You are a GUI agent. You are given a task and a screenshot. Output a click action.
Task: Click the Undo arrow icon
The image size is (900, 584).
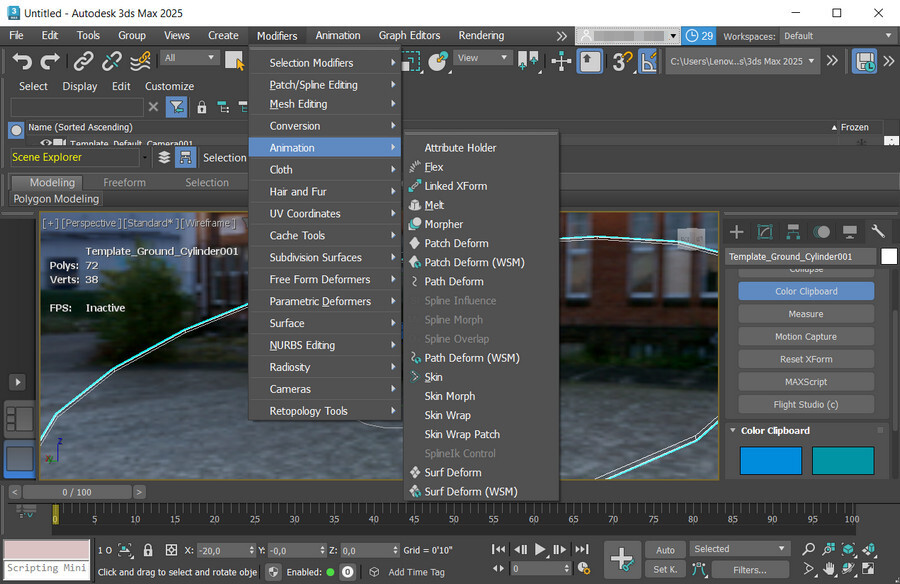22,61
